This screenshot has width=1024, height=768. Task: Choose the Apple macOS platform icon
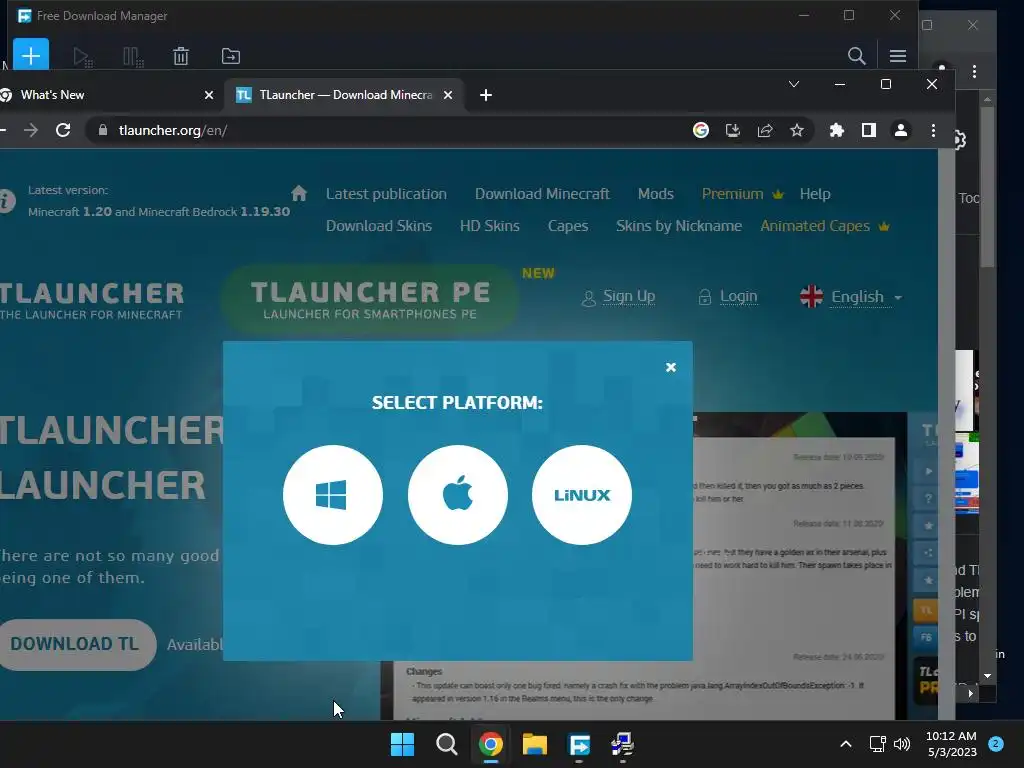tap(457, 495)
